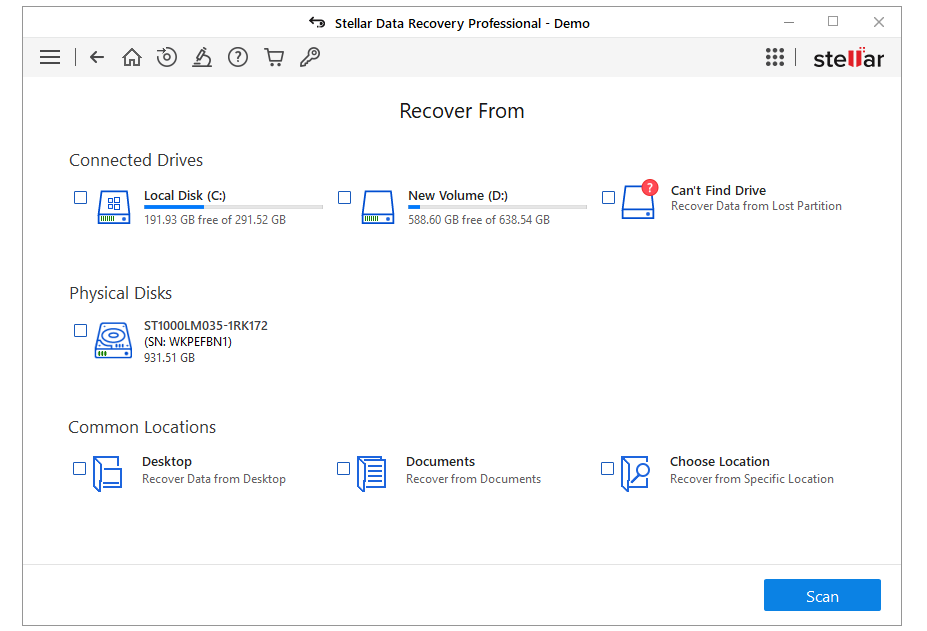This screenshot has height=631, width=927.
Task: Click '191.93 GB free of 291.52 GB'
Action: (215, 220)
